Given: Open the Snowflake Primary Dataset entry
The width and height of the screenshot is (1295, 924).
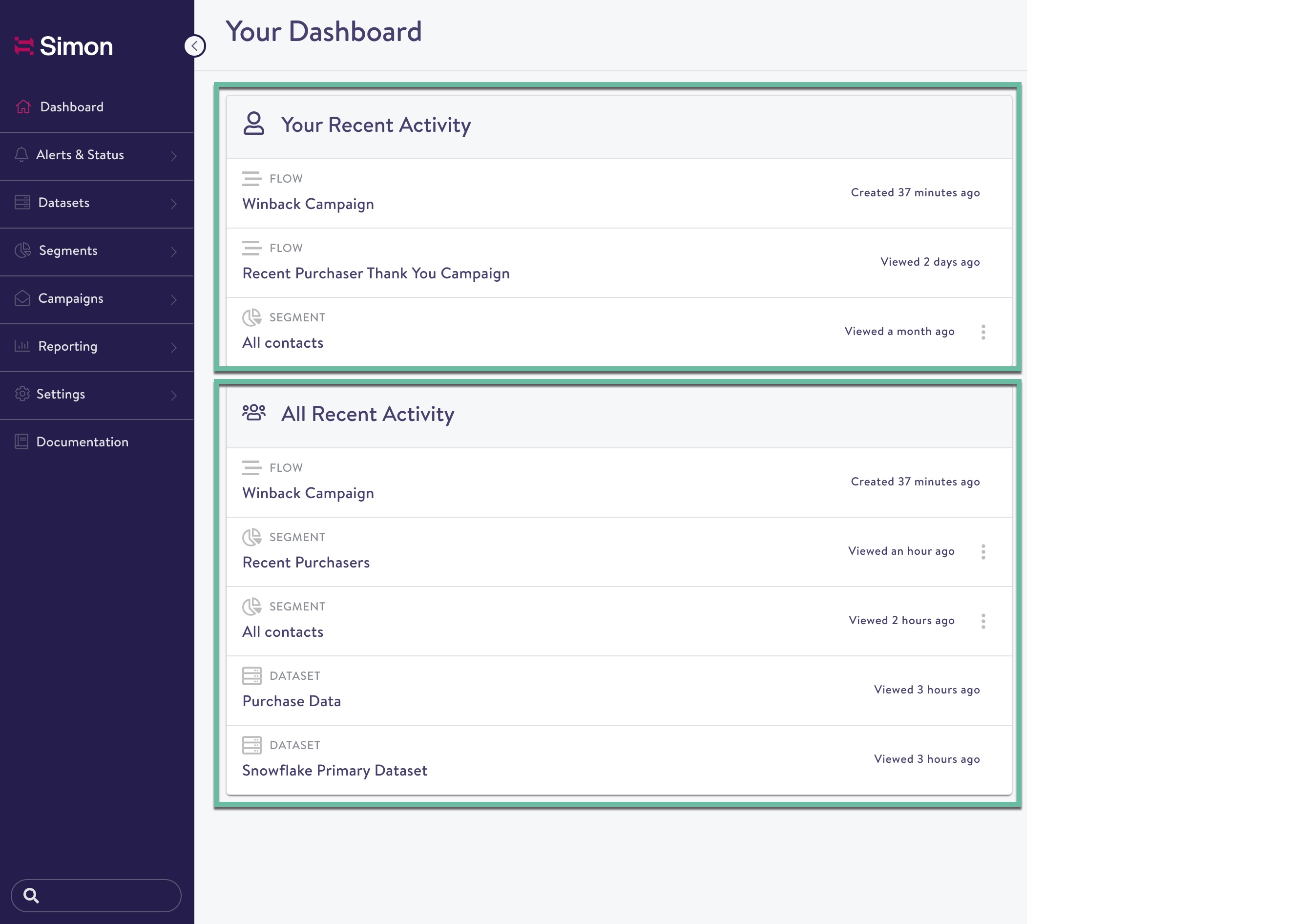Looking at the screenshot, I should (x=334, y=770).
